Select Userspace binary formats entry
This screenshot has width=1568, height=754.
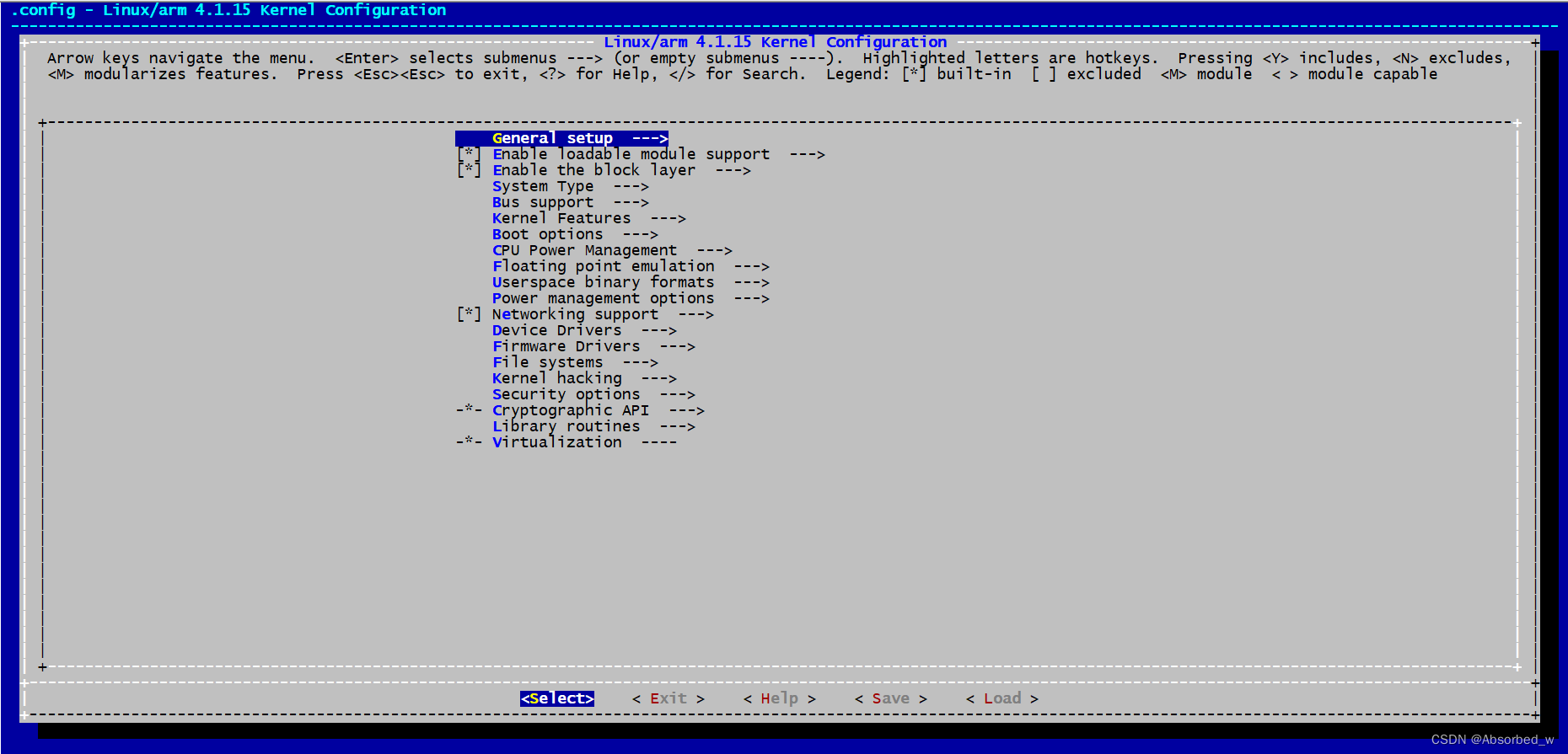pyautogui.click(x=631, y=282)
